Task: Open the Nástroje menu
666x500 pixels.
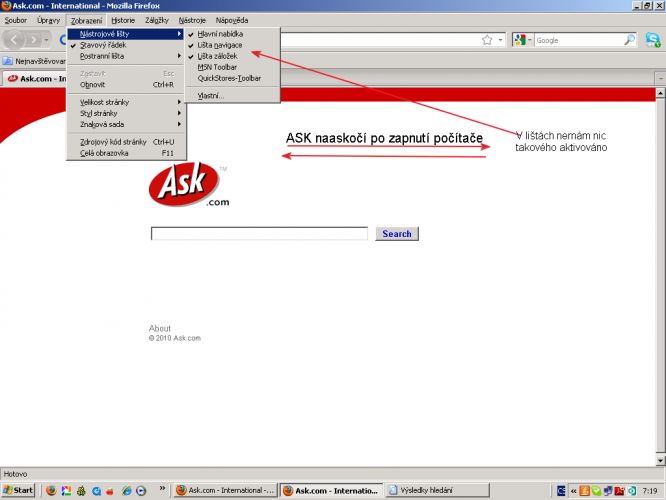Action: pyautogui.click(x=192, y=20)
